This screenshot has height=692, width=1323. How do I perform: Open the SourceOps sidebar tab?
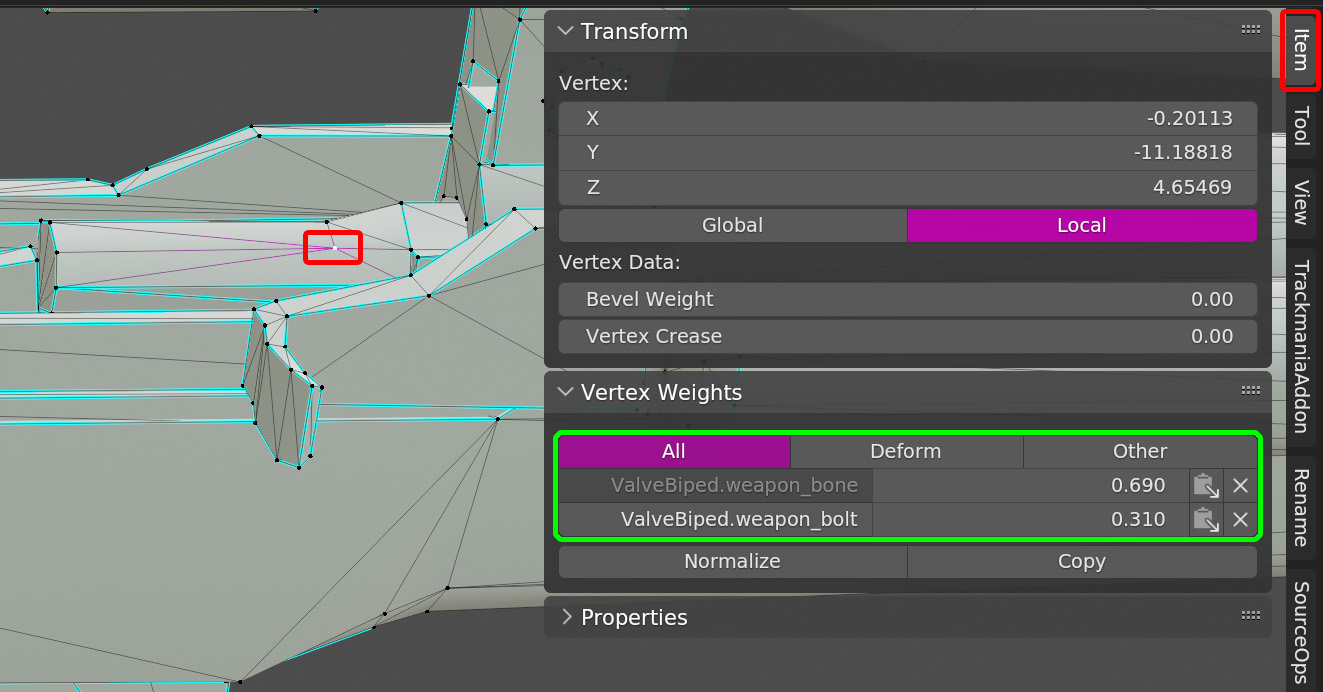(x=1301, y=630)
